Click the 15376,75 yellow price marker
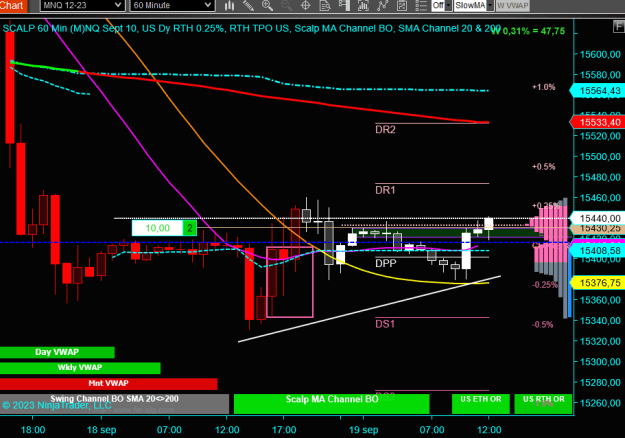The width and height of the screenshot is (625, 438). (597, 283)
